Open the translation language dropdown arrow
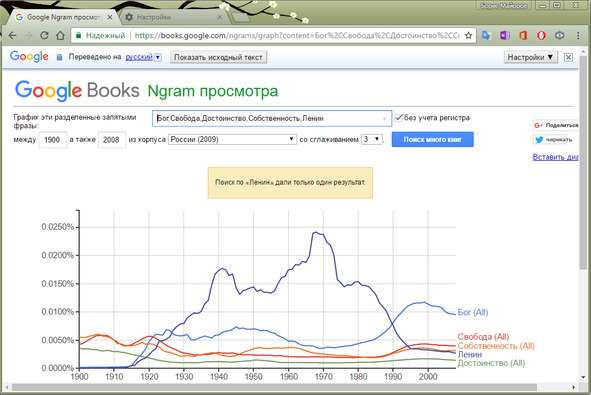 pyautogui.click(x=158, y=57)
